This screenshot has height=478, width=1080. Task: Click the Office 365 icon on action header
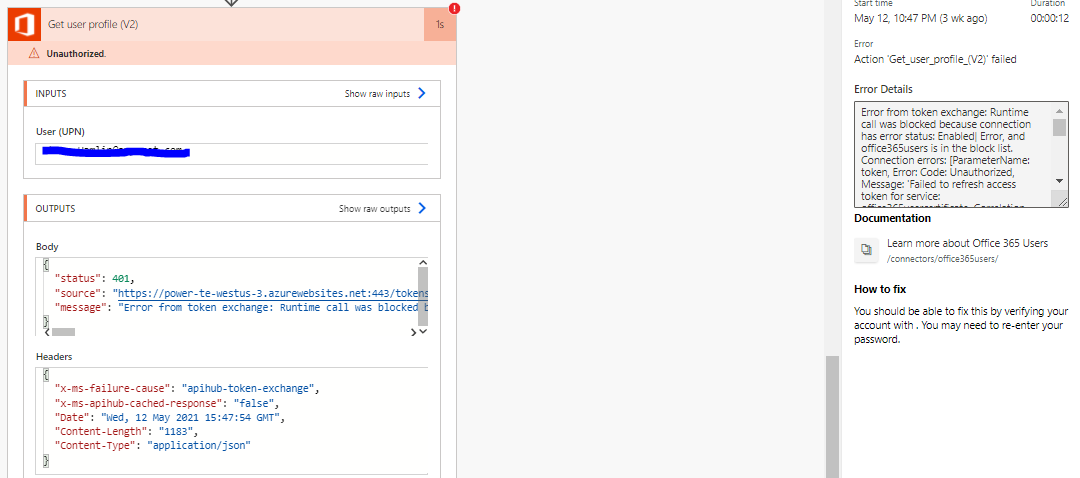(24, 25)
